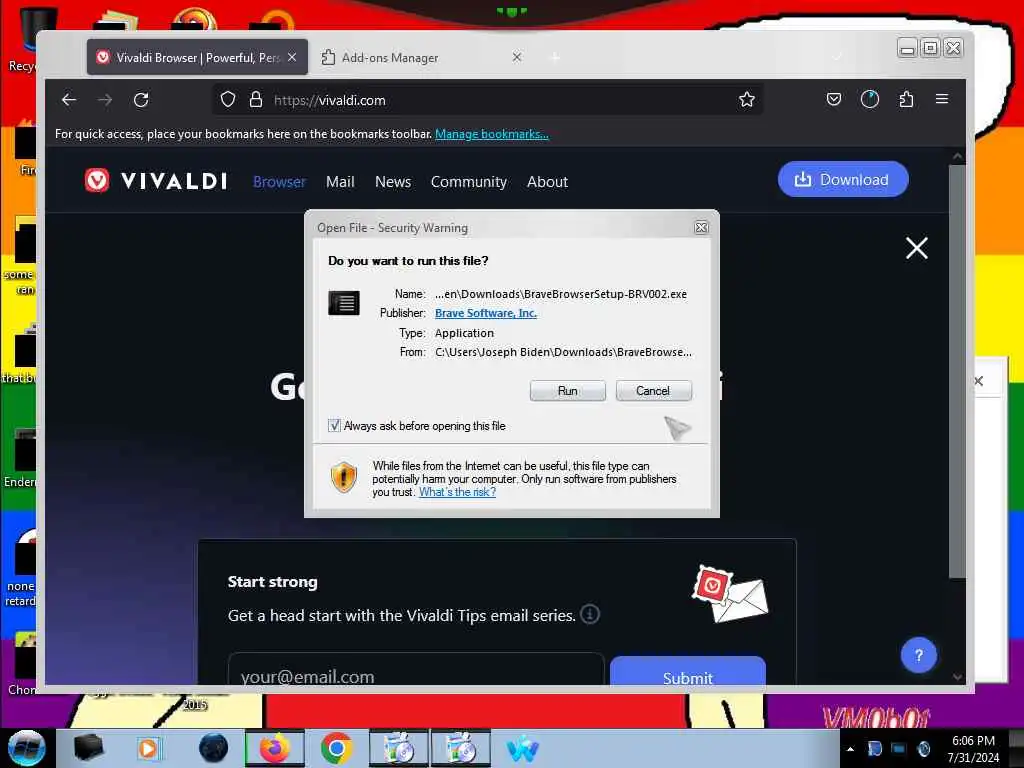This screenshot has width=1024, height=768.
Task: Open the Firefox account circle icon
Action: tap(869, 99)
